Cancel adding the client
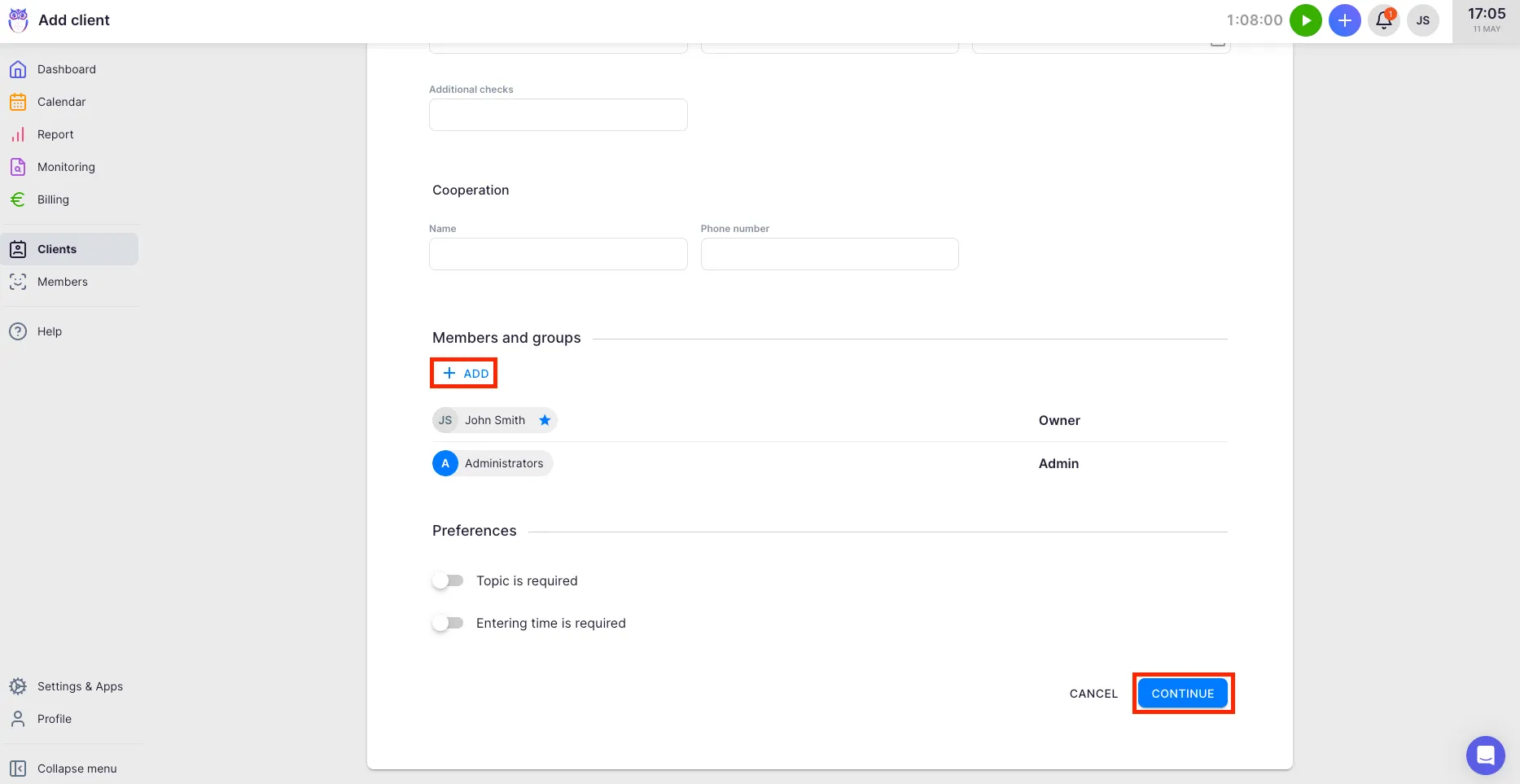Screen dimensions: 1520x784 click(1093, 694)
